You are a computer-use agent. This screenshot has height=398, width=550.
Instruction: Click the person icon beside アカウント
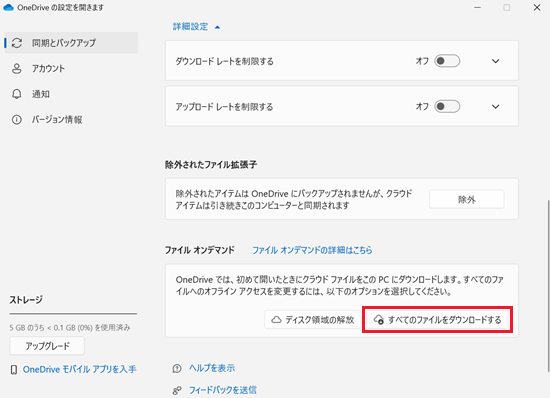(x=16, y=68)
